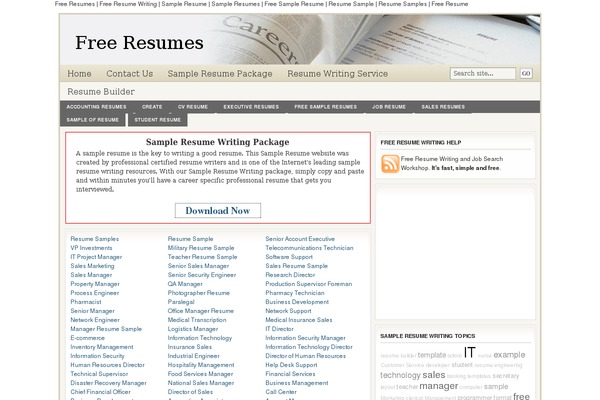
Task: Open the Photographer Resume link
Action: 199,293
